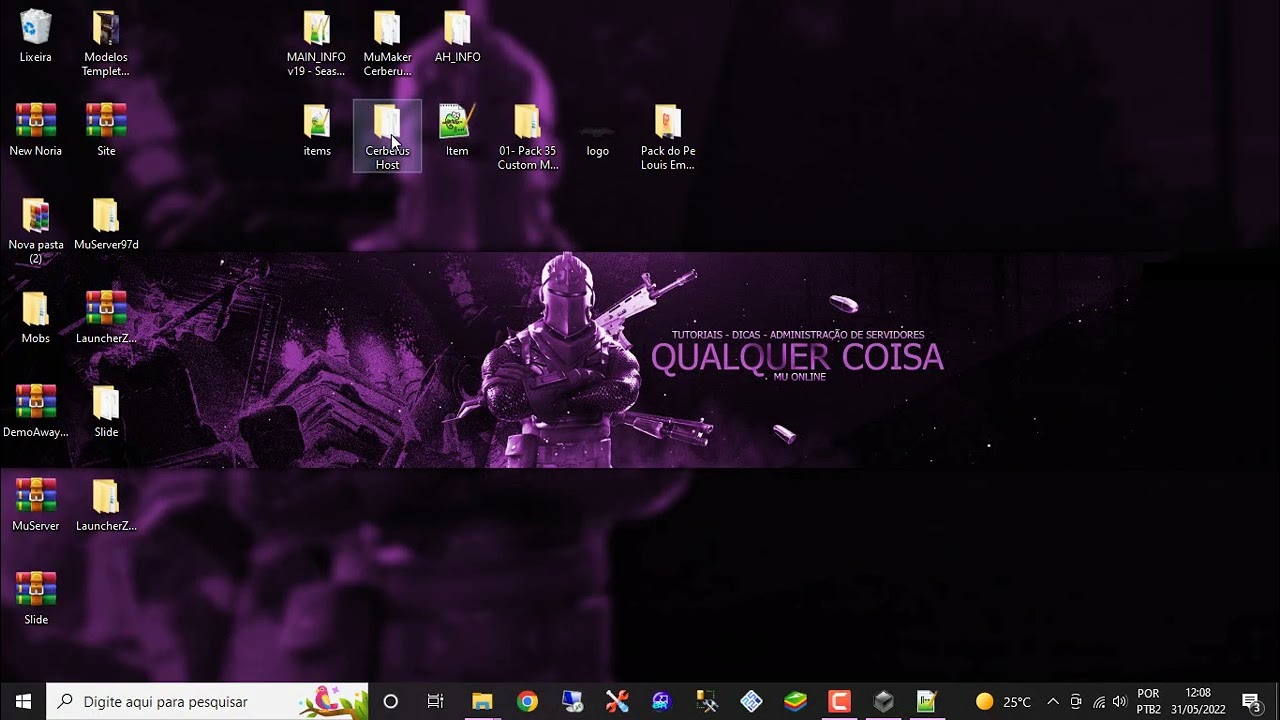Open the notification center
Viewport: 1280px width, 720px height.
tap(1251, 701)
